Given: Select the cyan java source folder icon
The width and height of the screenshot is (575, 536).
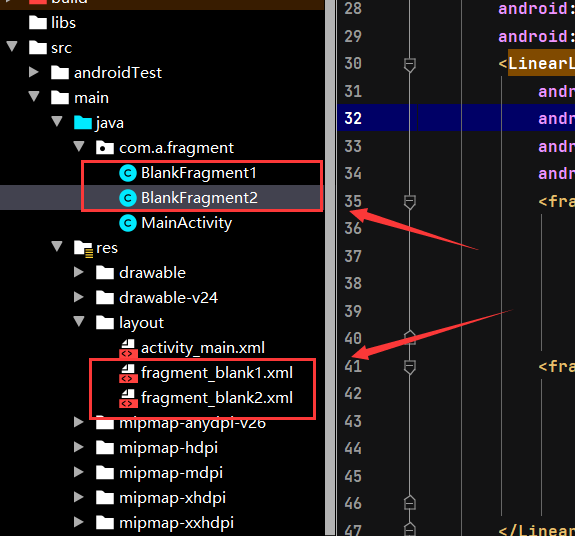Looking at the screenshot, I should pos(83,123).
